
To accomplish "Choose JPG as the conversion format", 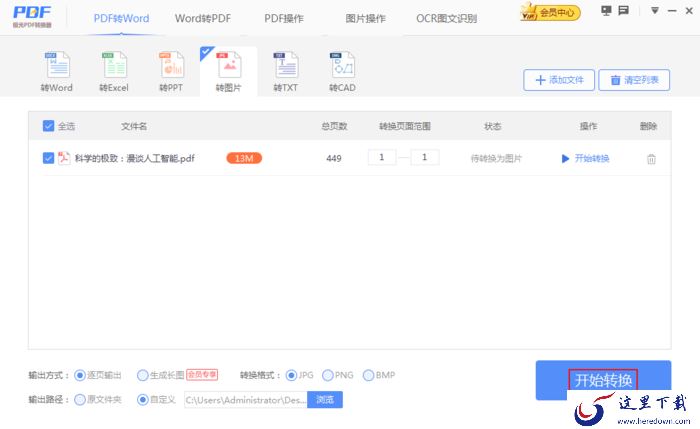I will pos(291,375).
